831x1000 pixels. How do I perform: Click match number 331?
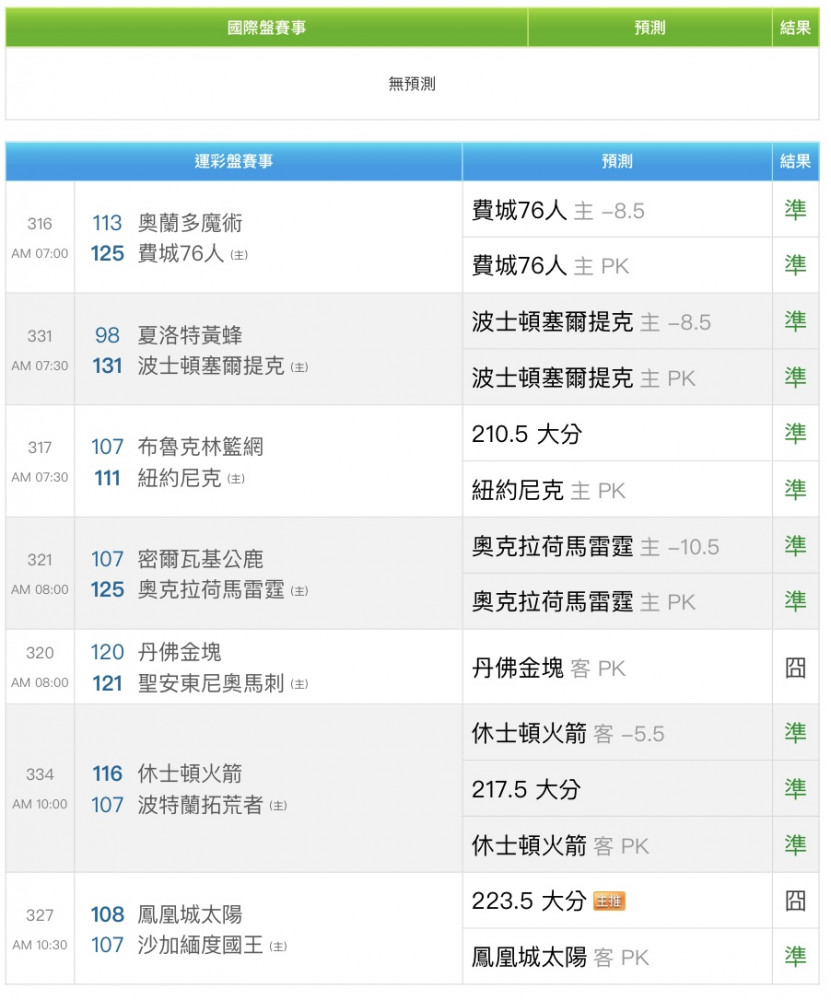tap(40, 336)
